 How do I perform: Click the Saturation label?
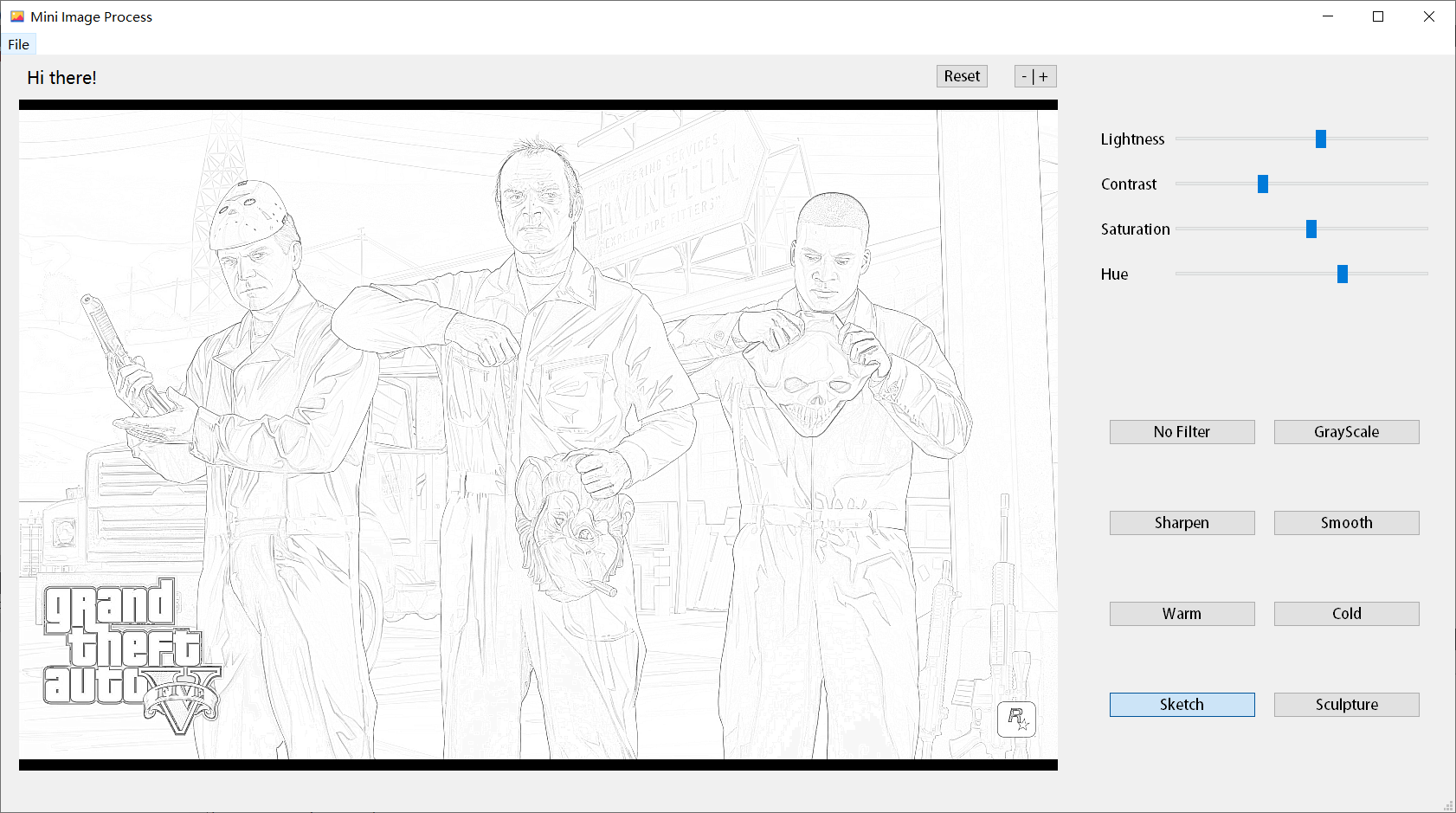click(x=1135, y=229)
